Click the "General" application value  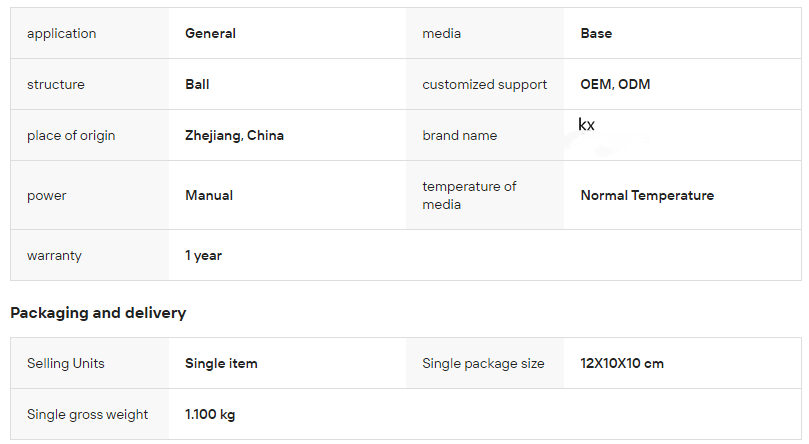click(210, 34)
